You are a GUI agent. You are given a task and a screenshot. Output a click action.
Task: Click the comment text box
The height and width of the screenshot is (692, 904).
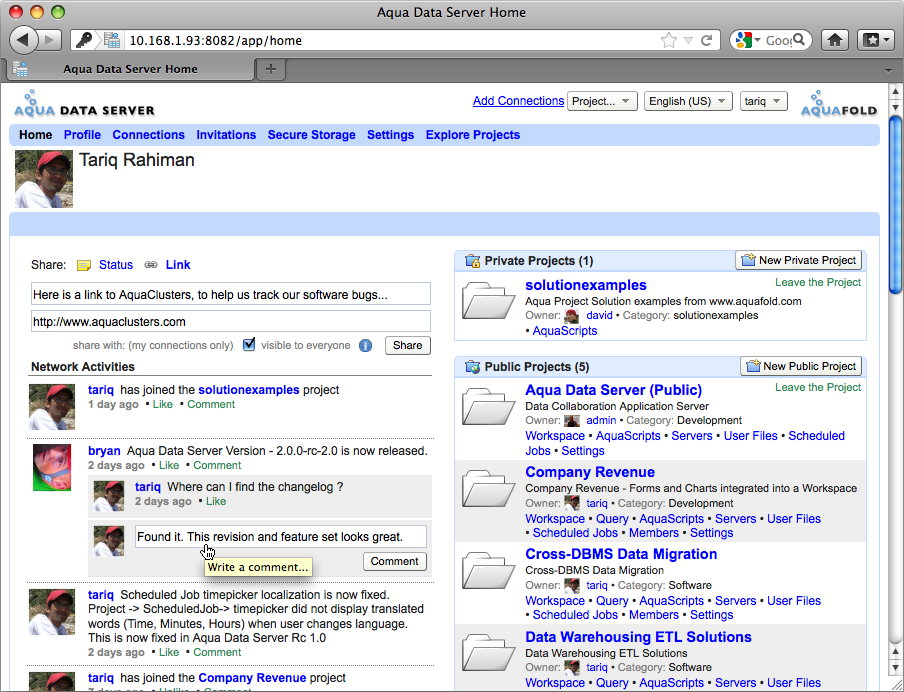coord(281,536)
